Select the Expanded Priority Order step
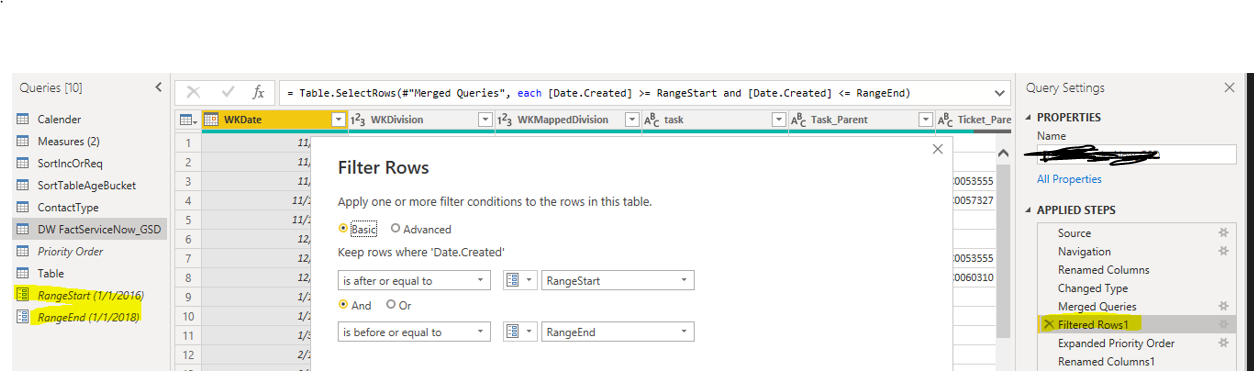 [1116, 343]
